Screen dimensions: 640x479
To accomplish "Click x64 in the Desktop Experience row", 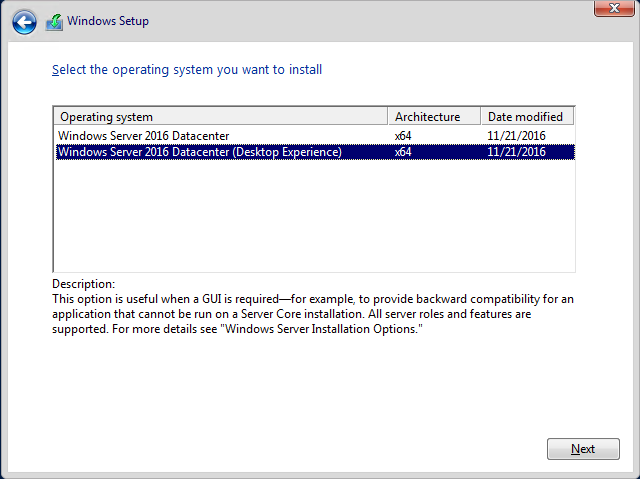I will (x=403, y=152).
